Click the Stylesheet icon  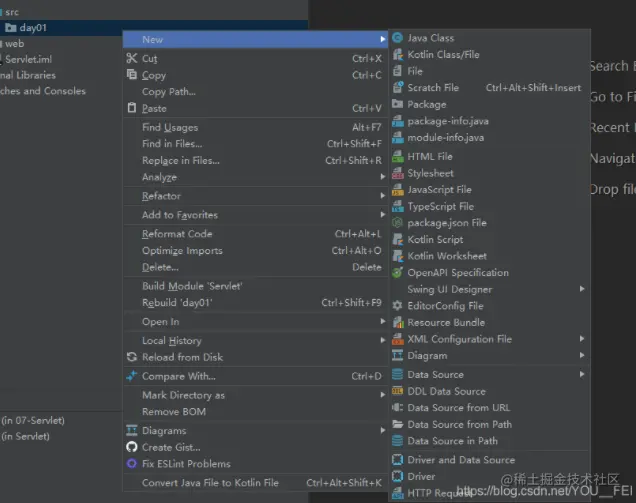[398, 173]
